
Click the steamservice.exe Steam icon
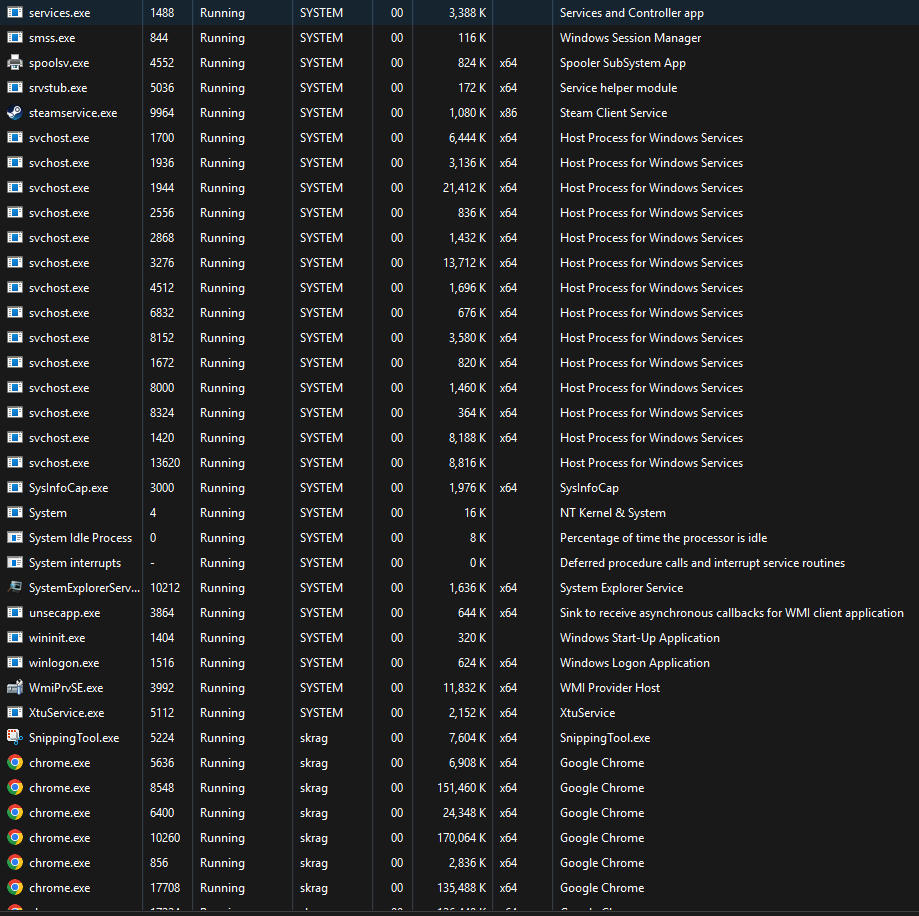(15, 113)
